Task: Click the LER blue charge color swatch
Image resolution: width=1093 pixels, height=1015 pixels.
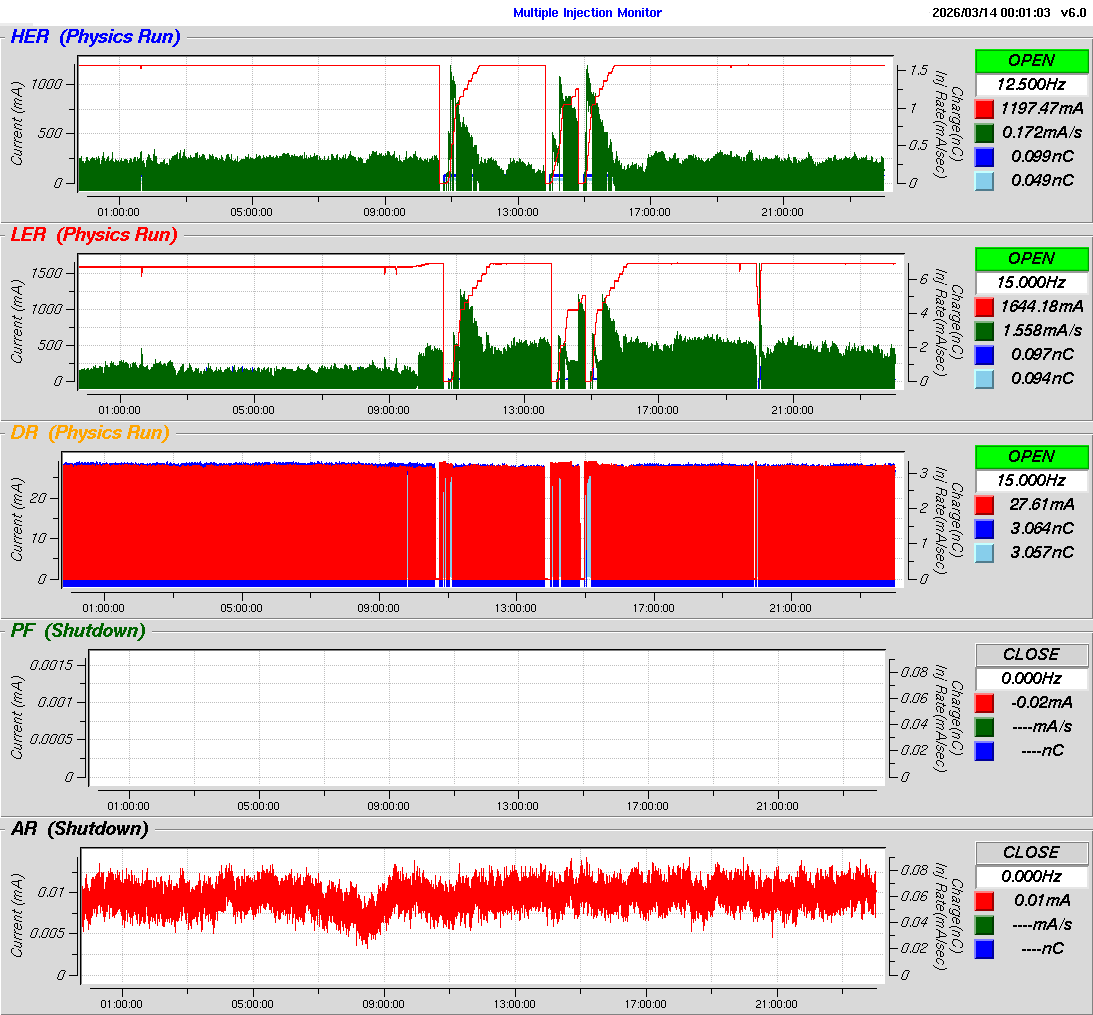Action: (x=984, y=354)
